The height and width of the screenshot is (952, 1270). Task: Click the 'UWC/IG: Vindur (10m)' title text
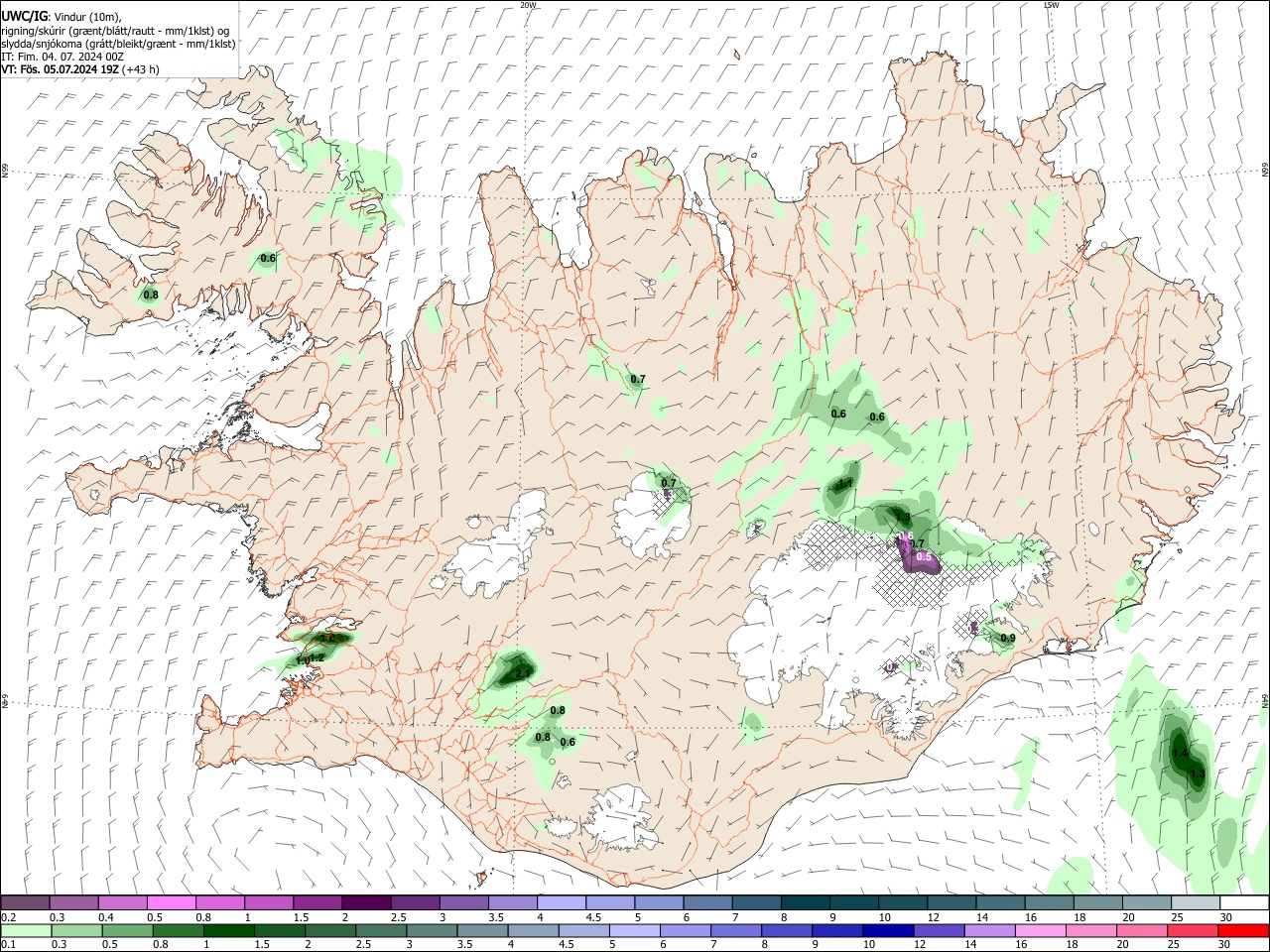click(62, 16)
